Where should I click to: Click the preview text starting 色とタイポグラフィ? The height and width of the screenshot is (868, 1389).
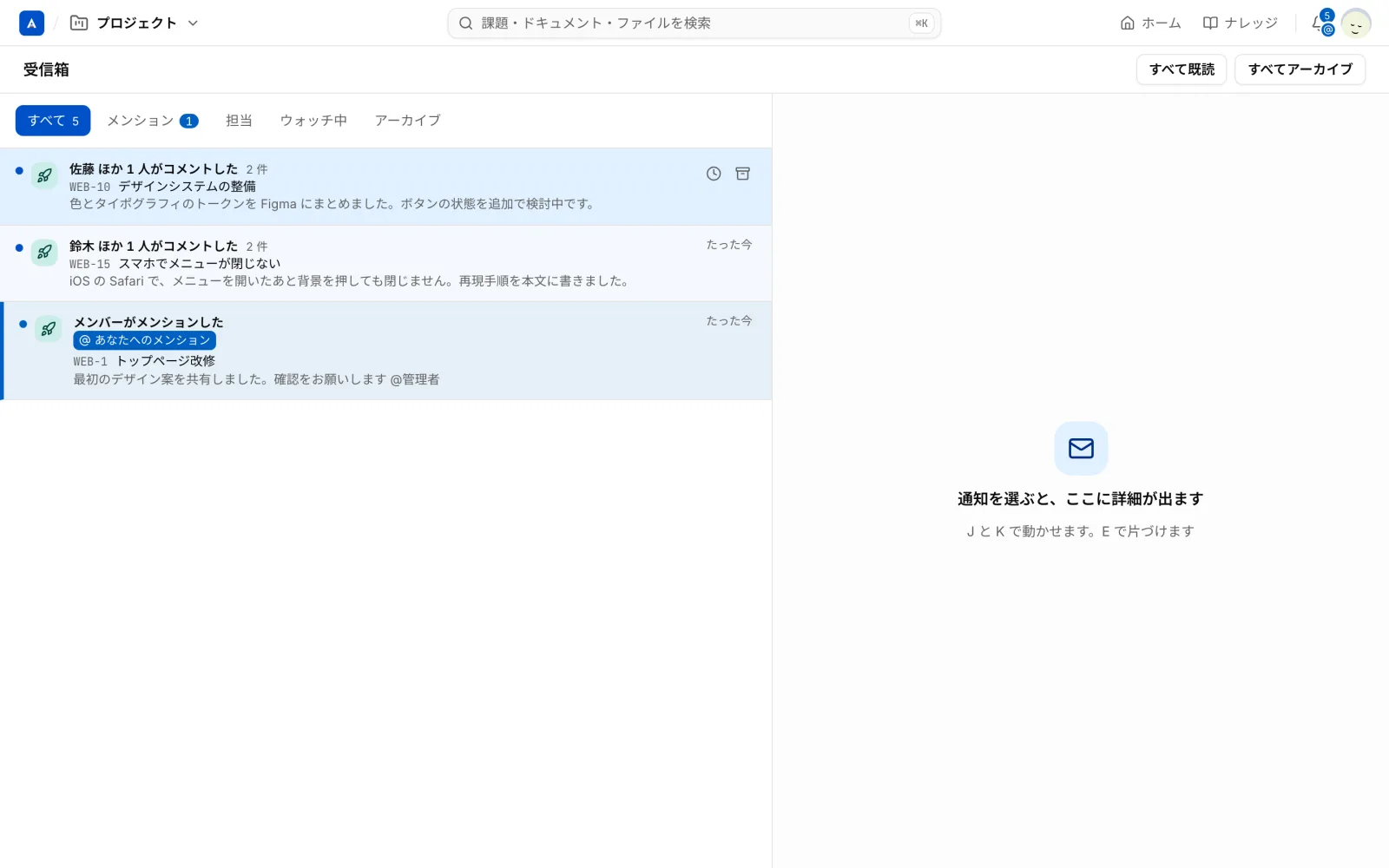332,204
